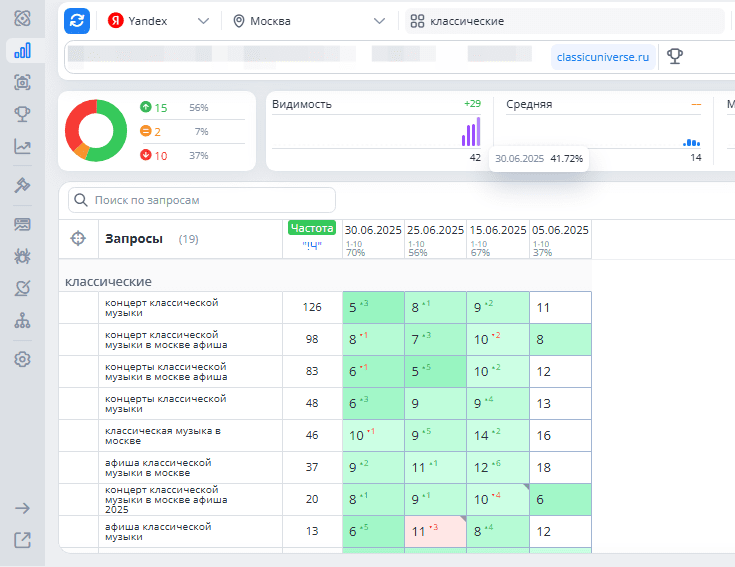Click frequency value 126
This screenshot has height=567, width=735.
(312, 307)
